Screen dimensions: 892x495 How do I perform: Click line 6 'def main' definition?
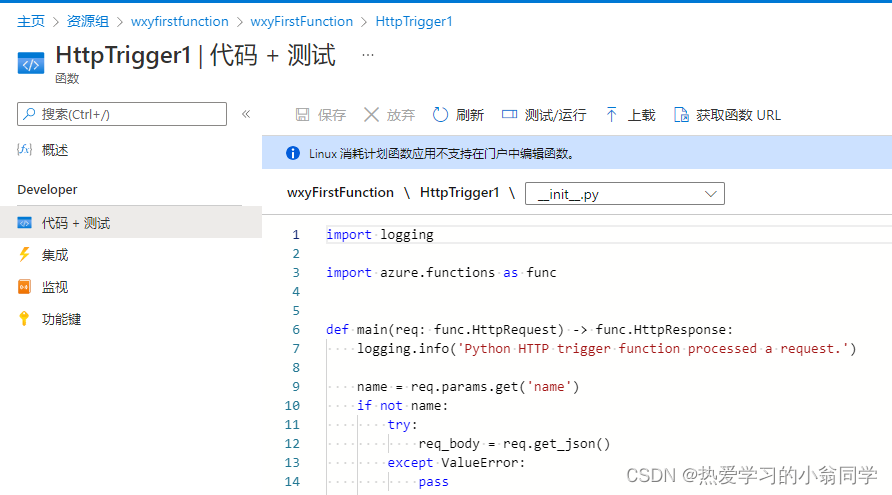(x=530, y=329)
